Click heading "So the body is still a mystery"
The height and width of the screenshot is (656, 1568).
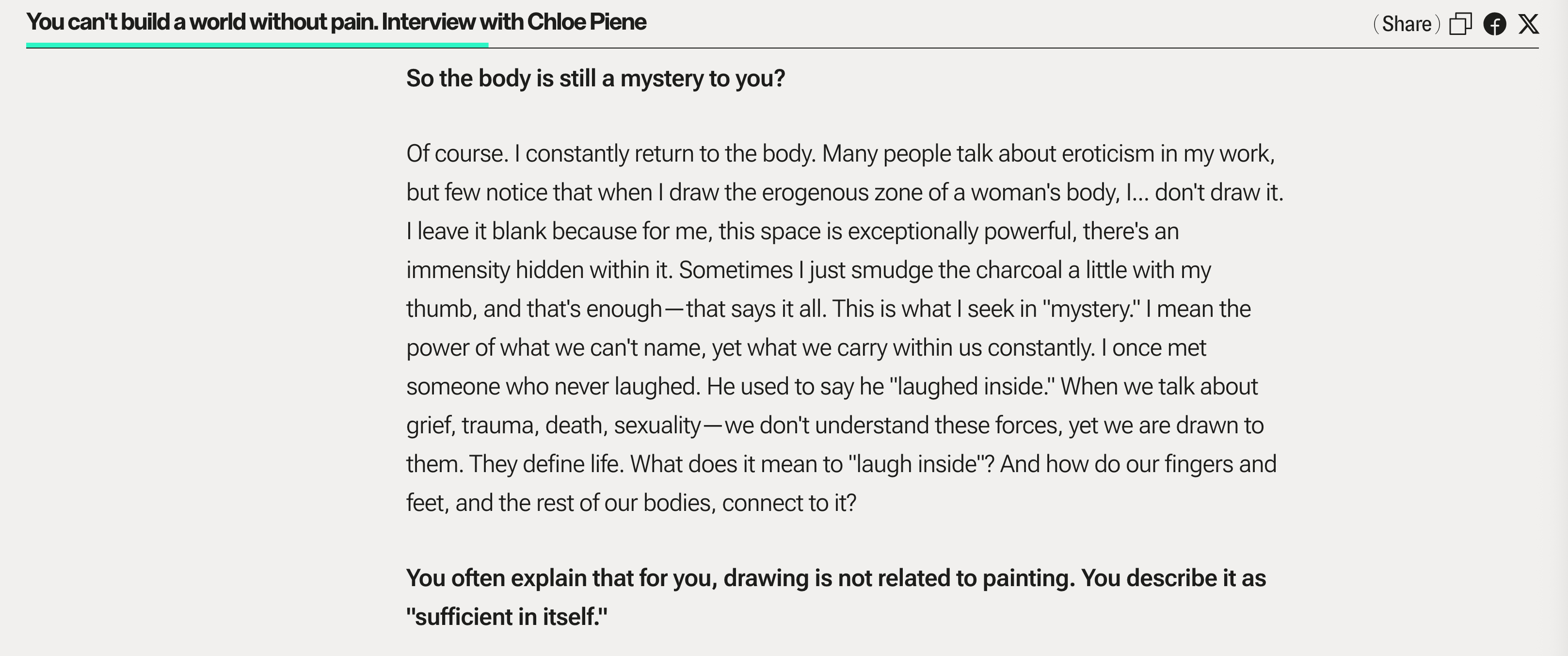point(595,79)
